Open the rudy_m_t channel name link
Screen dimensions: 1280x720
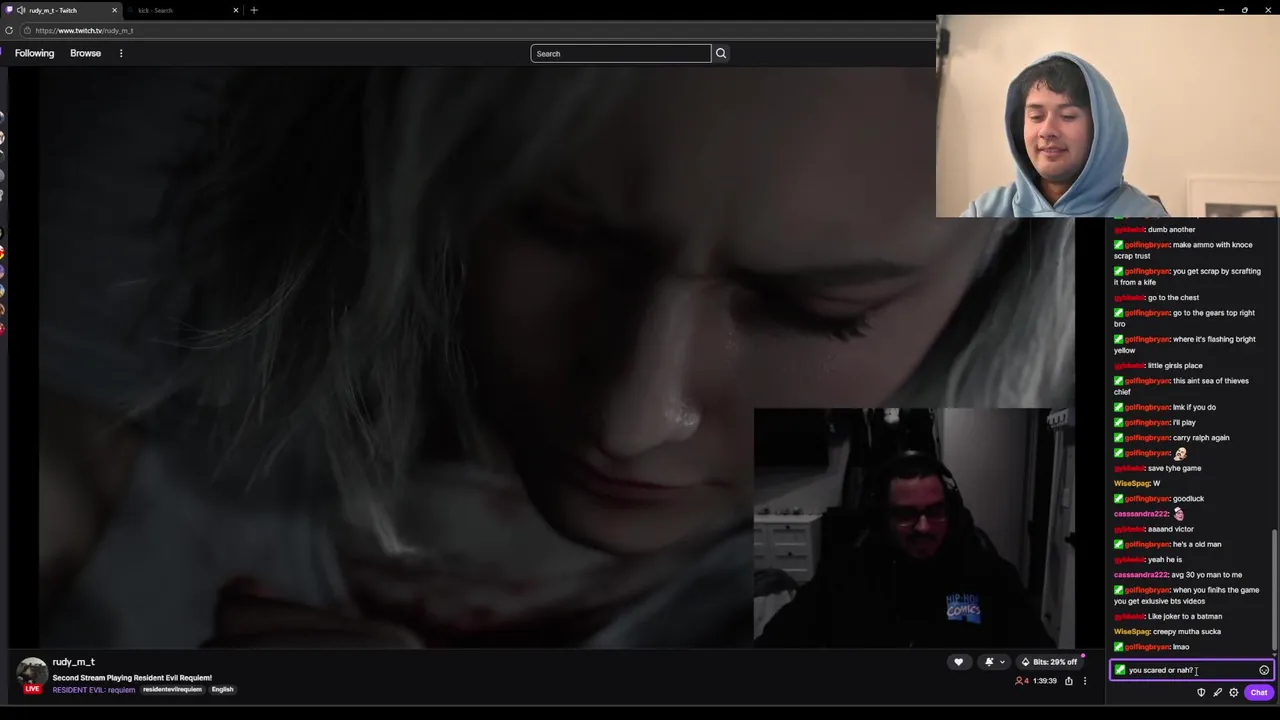tap(74, 662)
